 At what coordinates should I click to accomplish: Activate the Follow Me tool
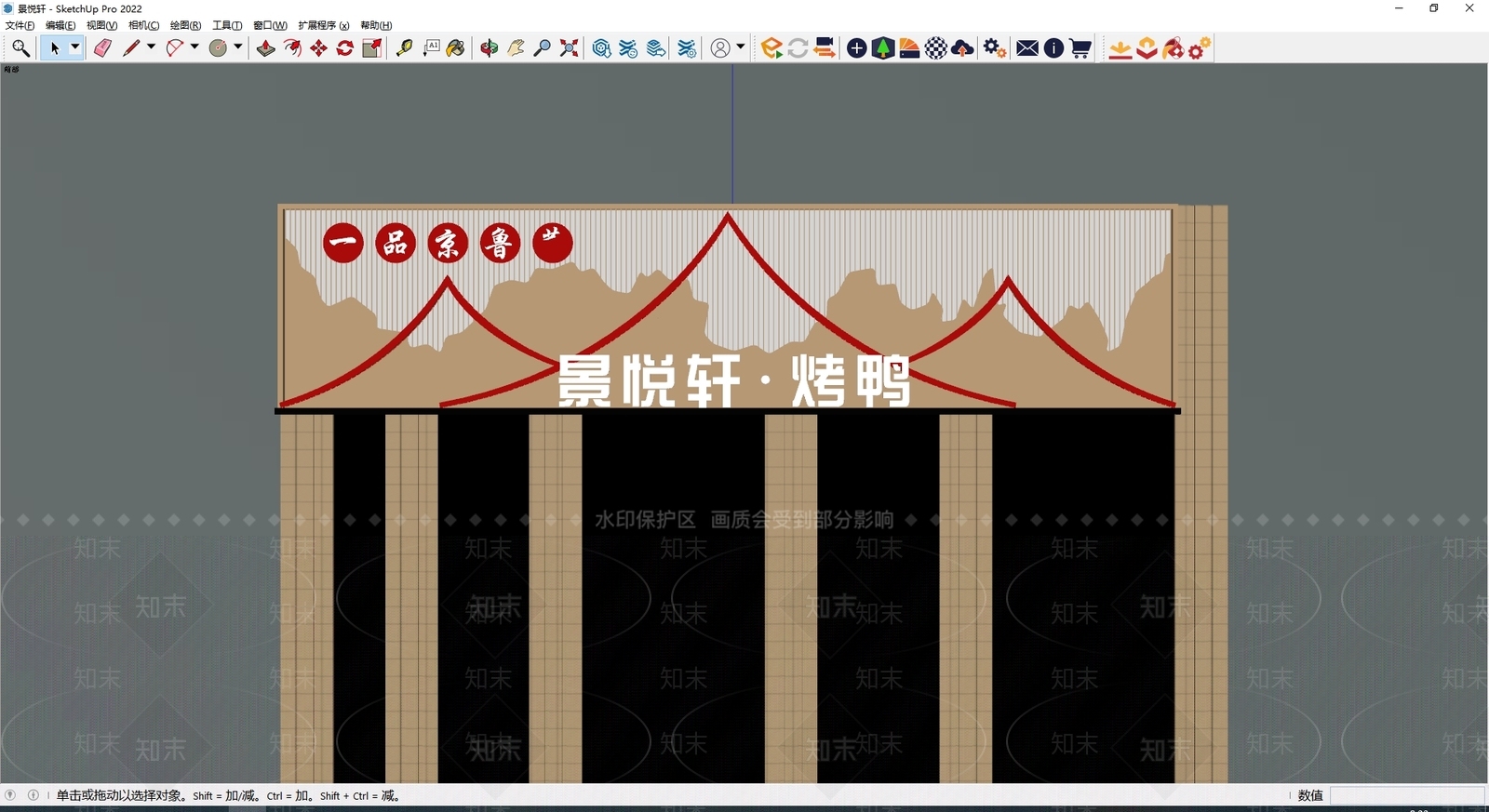pyautogui.click(x=292, y=48)
